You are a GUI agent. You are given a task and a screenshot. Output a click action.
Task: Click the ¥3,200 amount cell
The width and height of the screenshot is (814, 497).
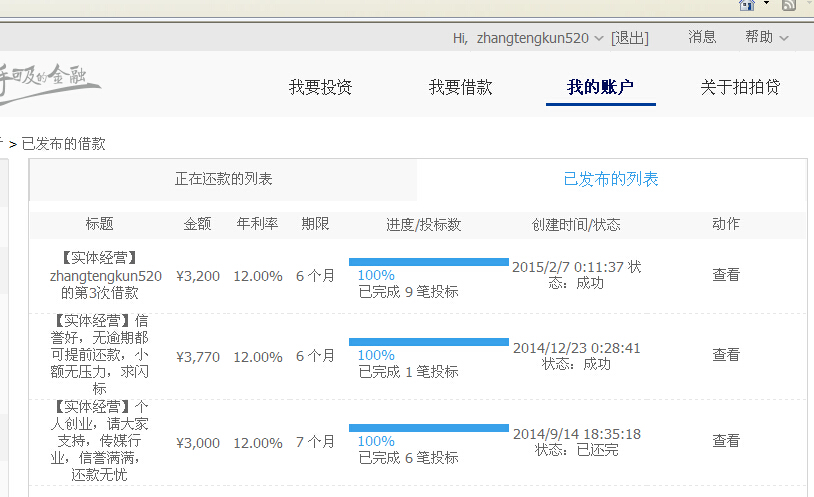coord(198,276)
